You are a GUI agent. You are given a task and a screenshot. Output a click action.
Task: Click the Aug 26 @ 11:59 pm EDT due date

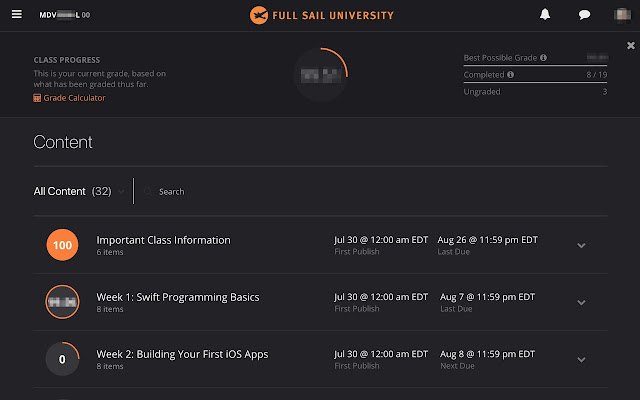[487, 240]
